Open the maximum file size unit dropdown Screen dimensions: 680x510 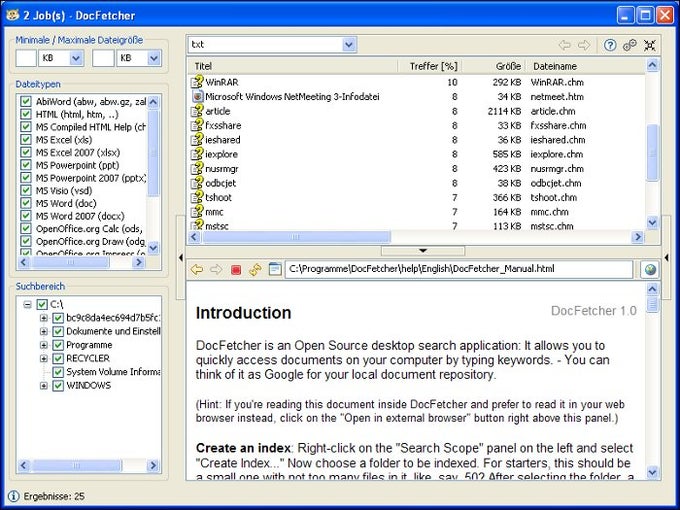(x=154, y=58)
